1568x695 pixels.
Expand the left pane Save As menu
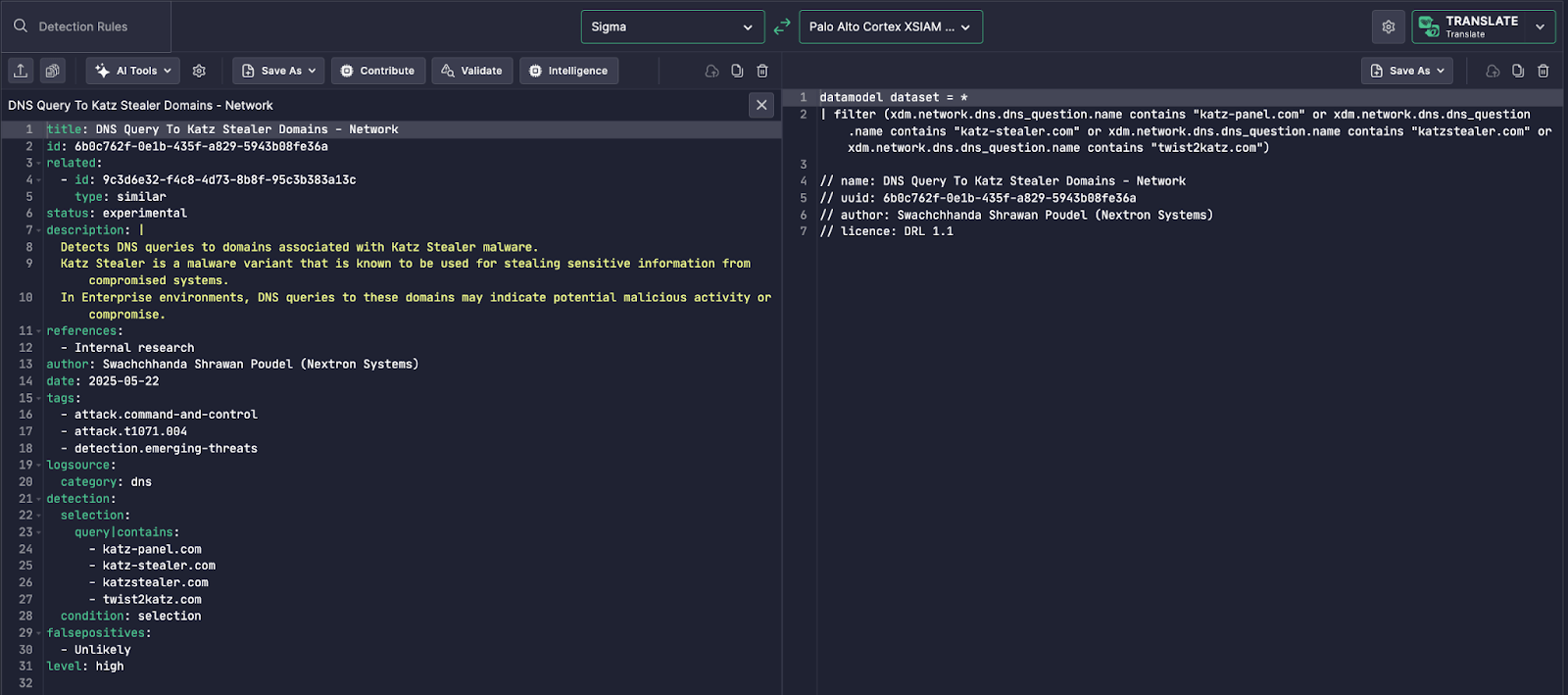point(278,71)
